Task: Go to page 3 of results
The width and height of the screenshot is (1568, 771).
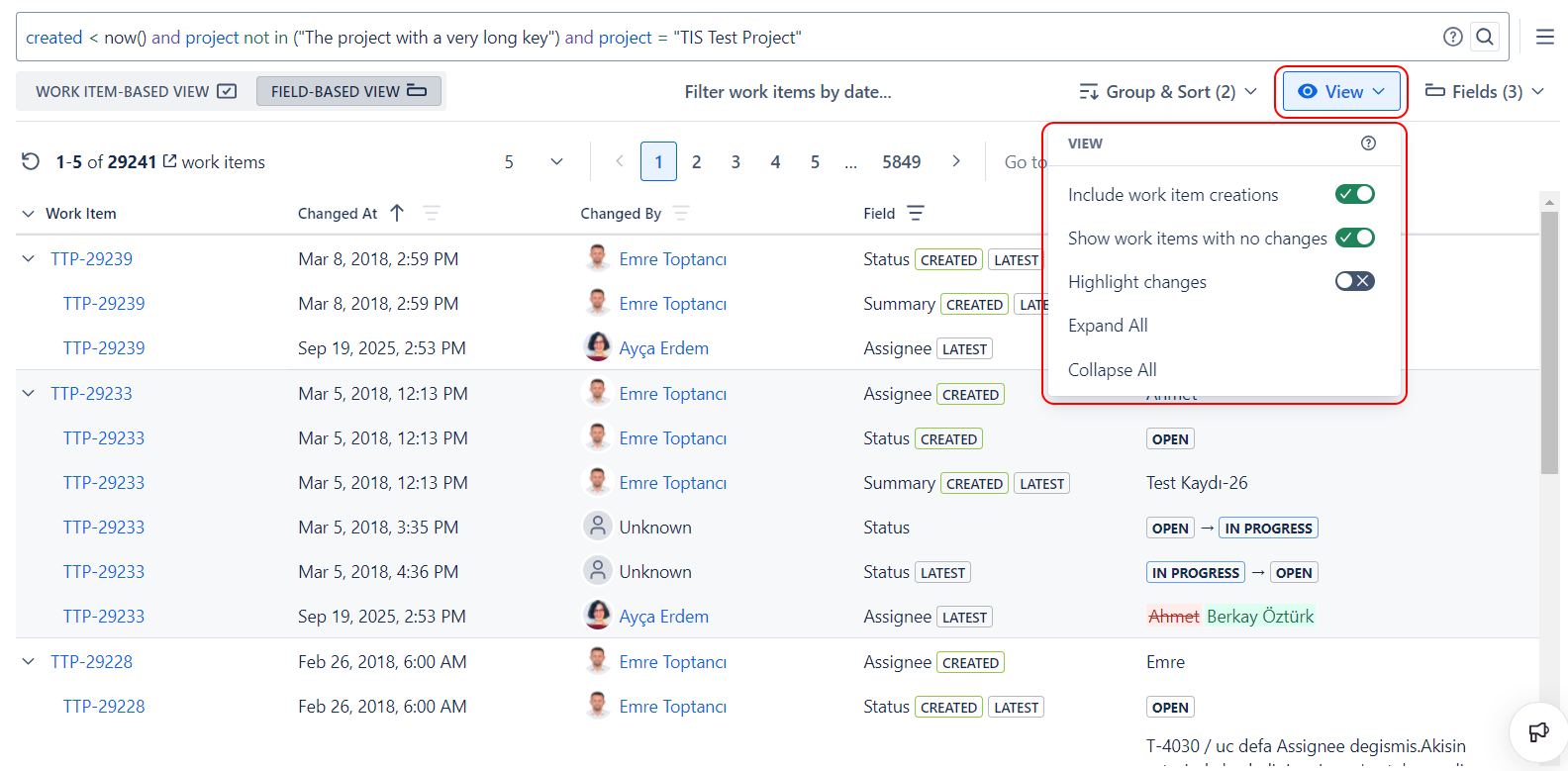Action: click(x=735, y=161)
